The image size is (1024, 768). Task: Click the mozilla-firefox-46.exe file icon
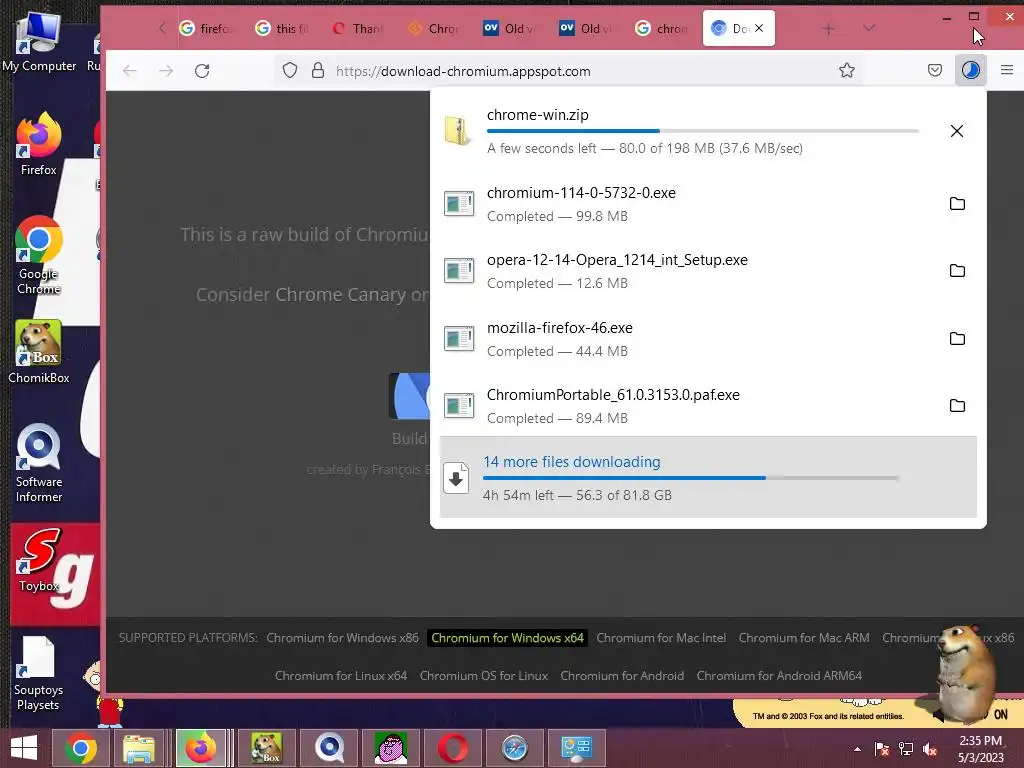coord(458,339)
